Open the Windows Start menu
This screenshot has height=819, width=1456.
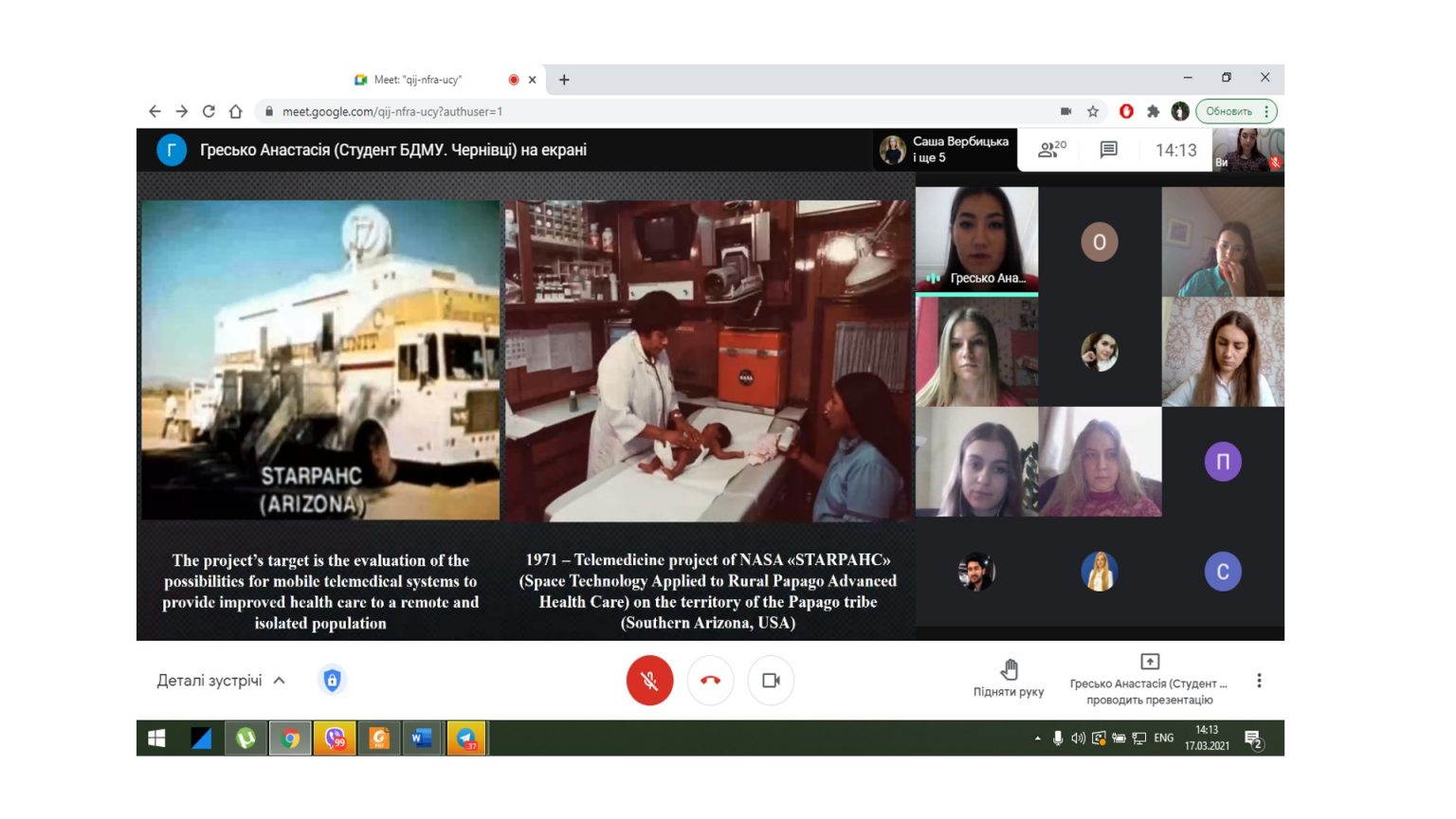pos(157,738)
